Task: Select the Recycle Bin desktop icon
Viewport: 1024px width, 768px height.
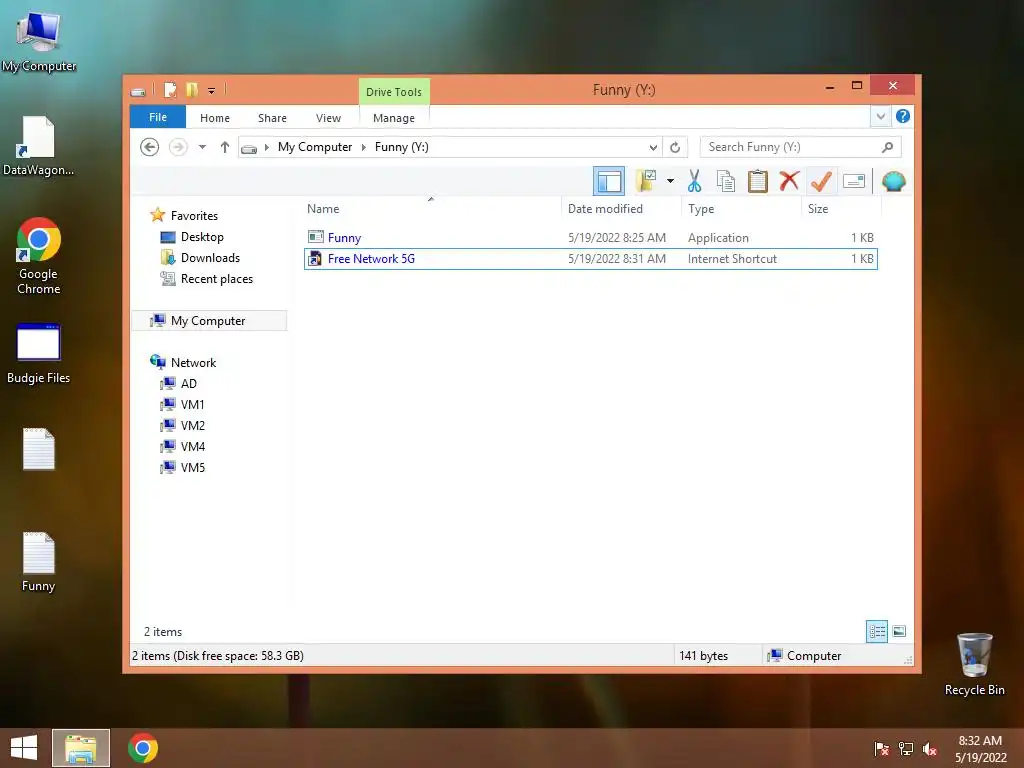Action: (974, 664)
